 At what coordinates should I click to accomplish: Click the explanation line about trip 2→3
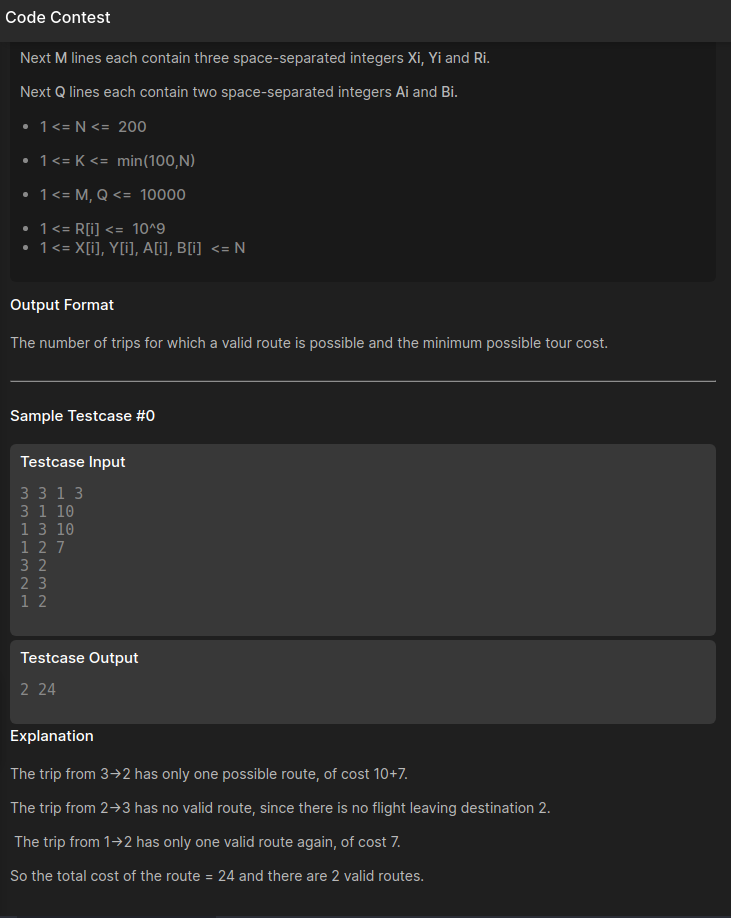[x=280, y=808]
